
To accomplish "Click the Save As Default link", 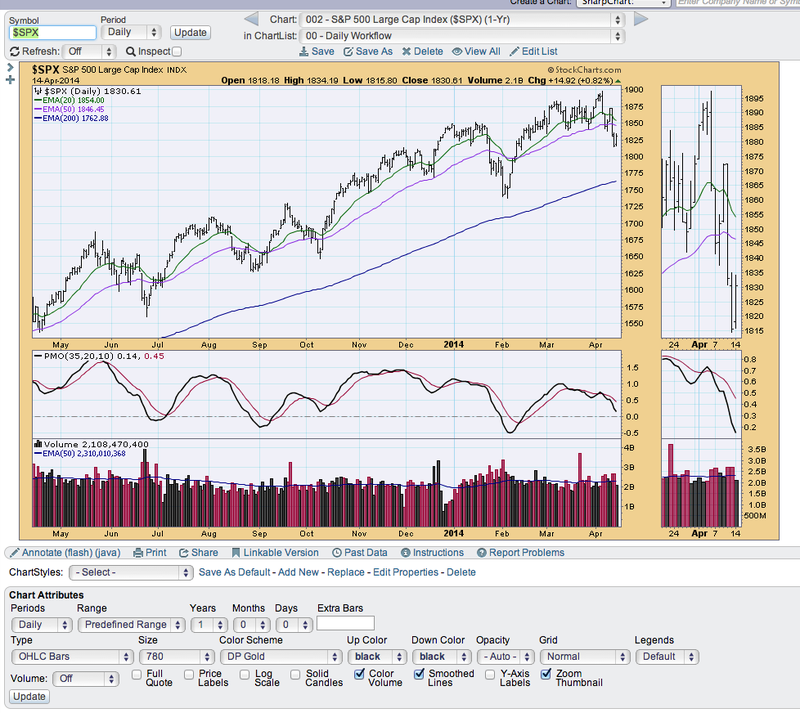I will (x=234, y=573).
